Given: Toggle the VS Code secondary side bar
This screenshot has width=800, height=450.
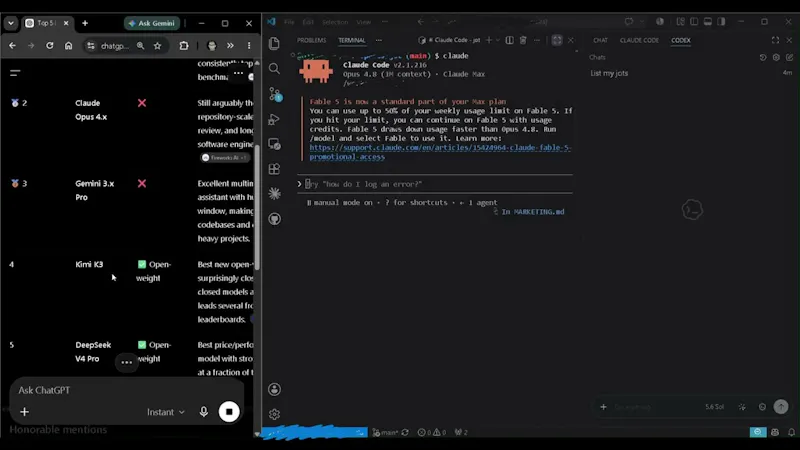Looking at the screenshot, I should [x=721, y=22].
